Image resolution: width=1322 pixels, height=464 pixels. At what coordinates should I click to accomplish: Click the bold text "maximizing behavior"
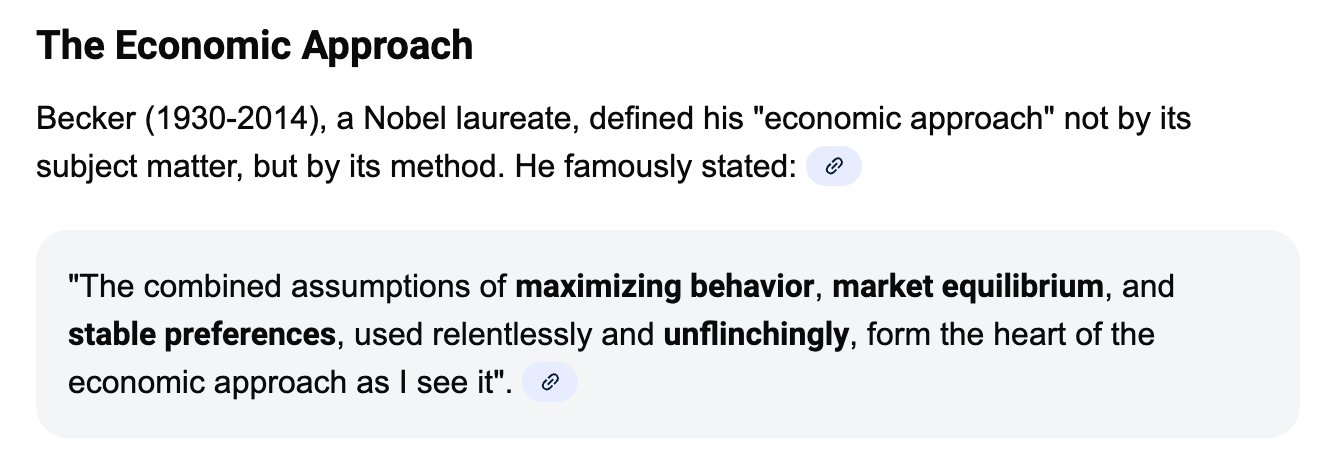click(x=666, y=288)
